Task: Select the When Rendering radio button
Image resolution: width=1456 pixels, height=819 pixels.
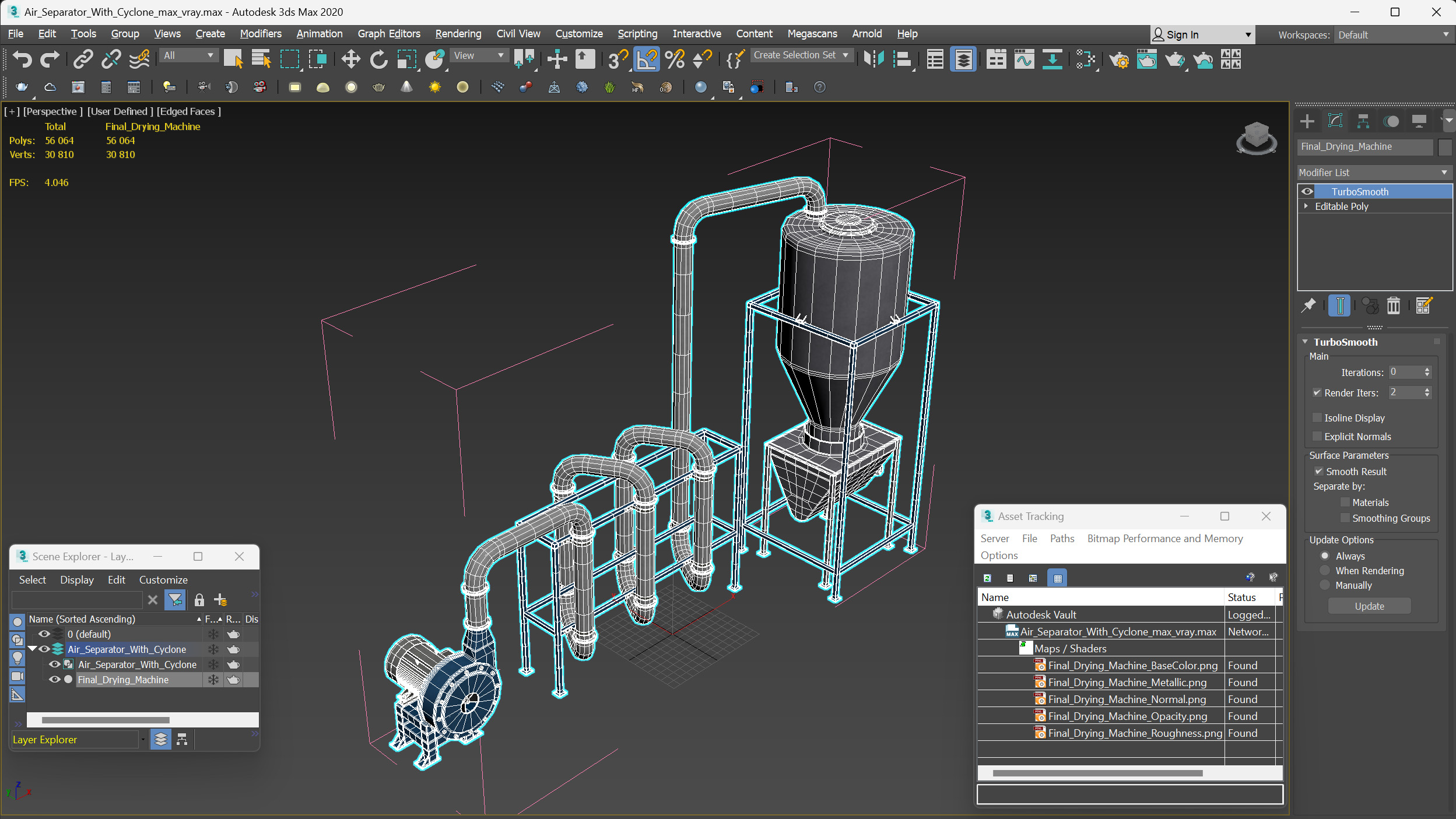Action: [x=1325, y=571]
